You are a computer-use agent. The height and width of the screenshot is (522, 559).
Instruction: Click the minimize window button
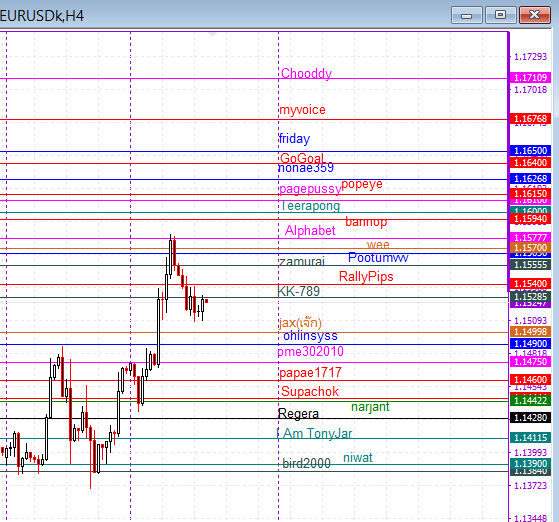click(x=466, y=15)
